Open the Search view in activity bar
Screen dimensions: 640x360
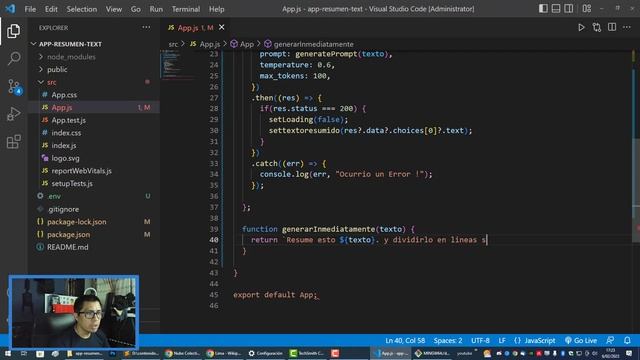13,58
